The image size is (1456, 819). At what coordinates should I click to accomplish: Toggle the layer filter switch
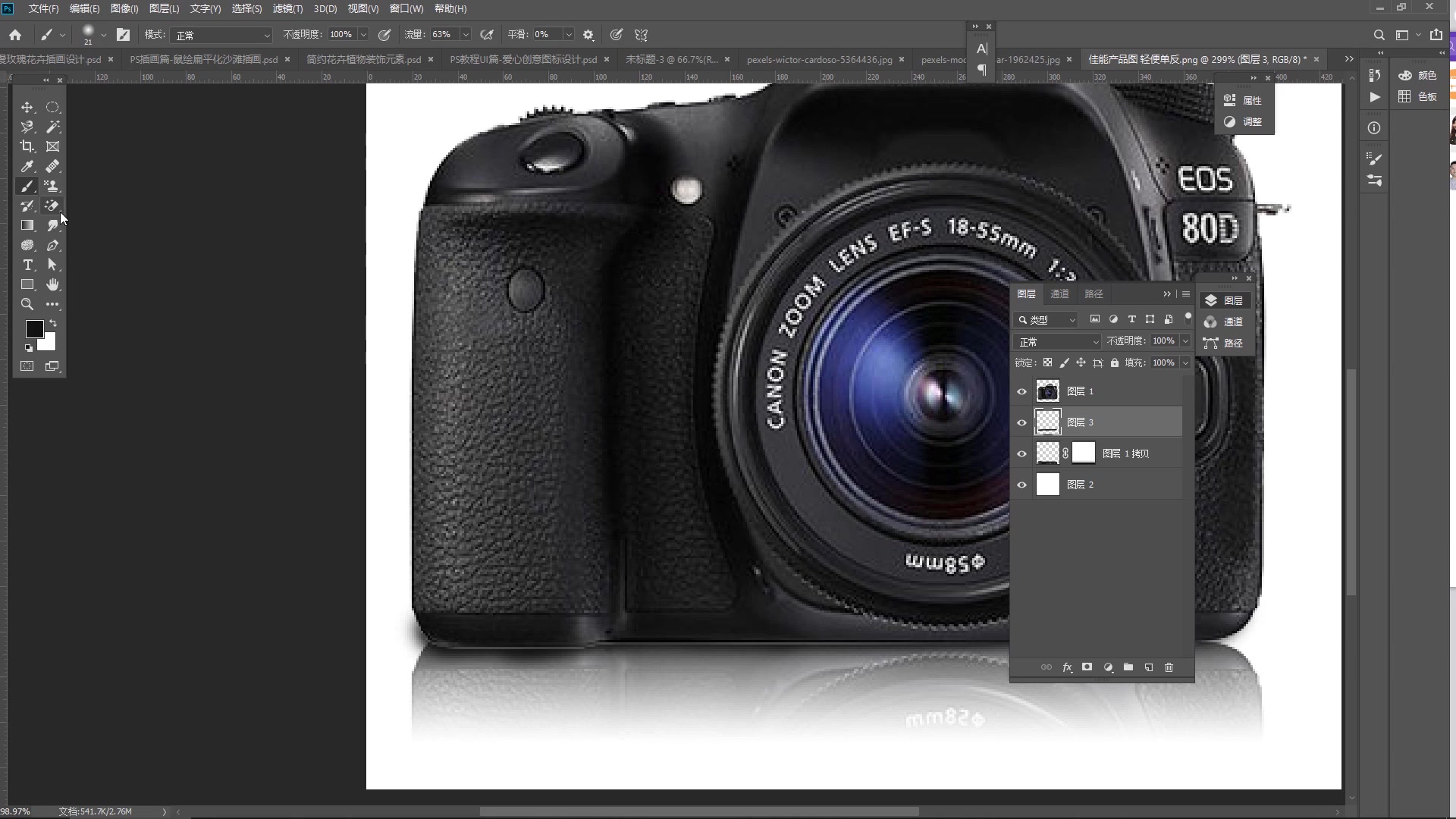[x=1188, y=317]
